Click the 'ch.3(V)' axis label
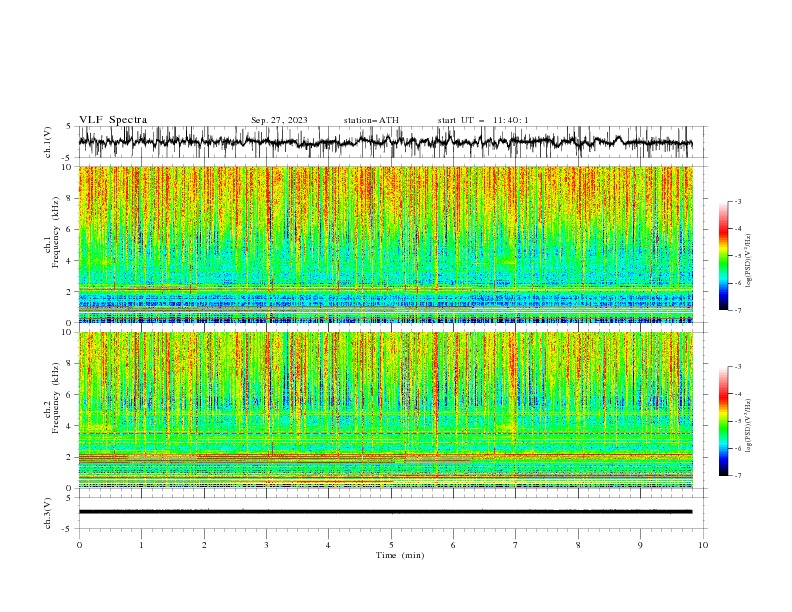 coord(48,513)
